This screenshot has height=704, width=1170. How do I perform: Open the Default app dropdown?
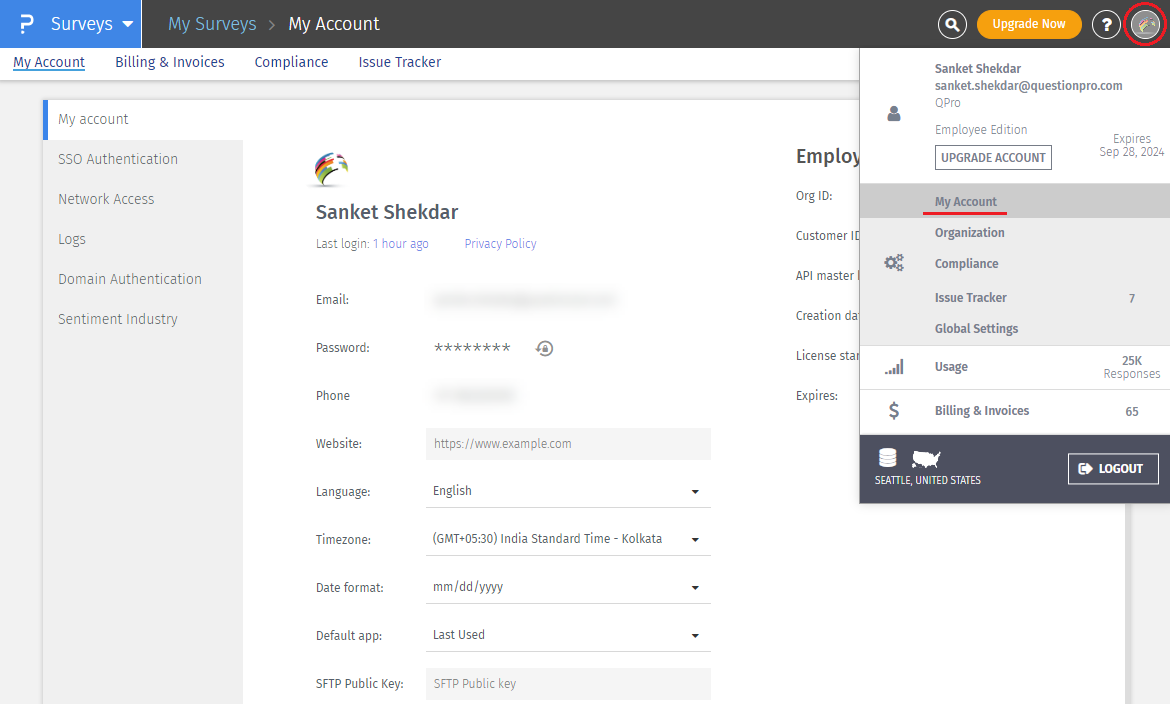coord(568,635)
